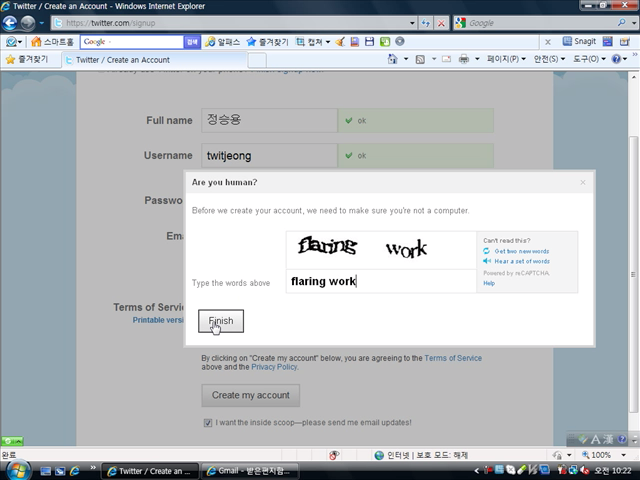Click the page vertical scrollbar
The height and width of the screenshot is (480, 640).
pyautogui.click(x=633, y=274)
